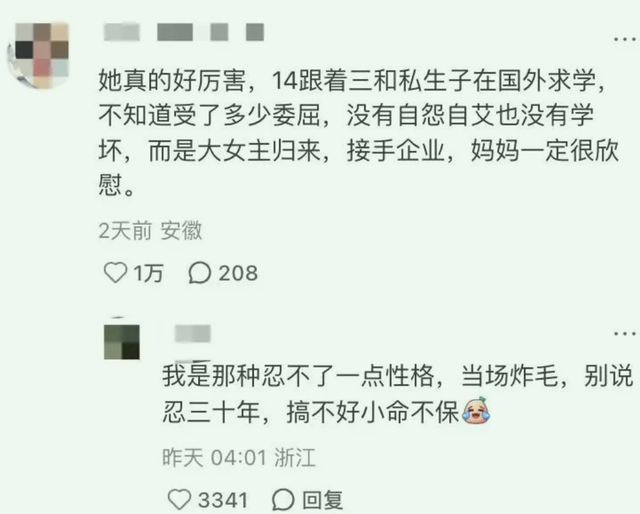Click the 安徽 location label

click(x=181, y=231)
